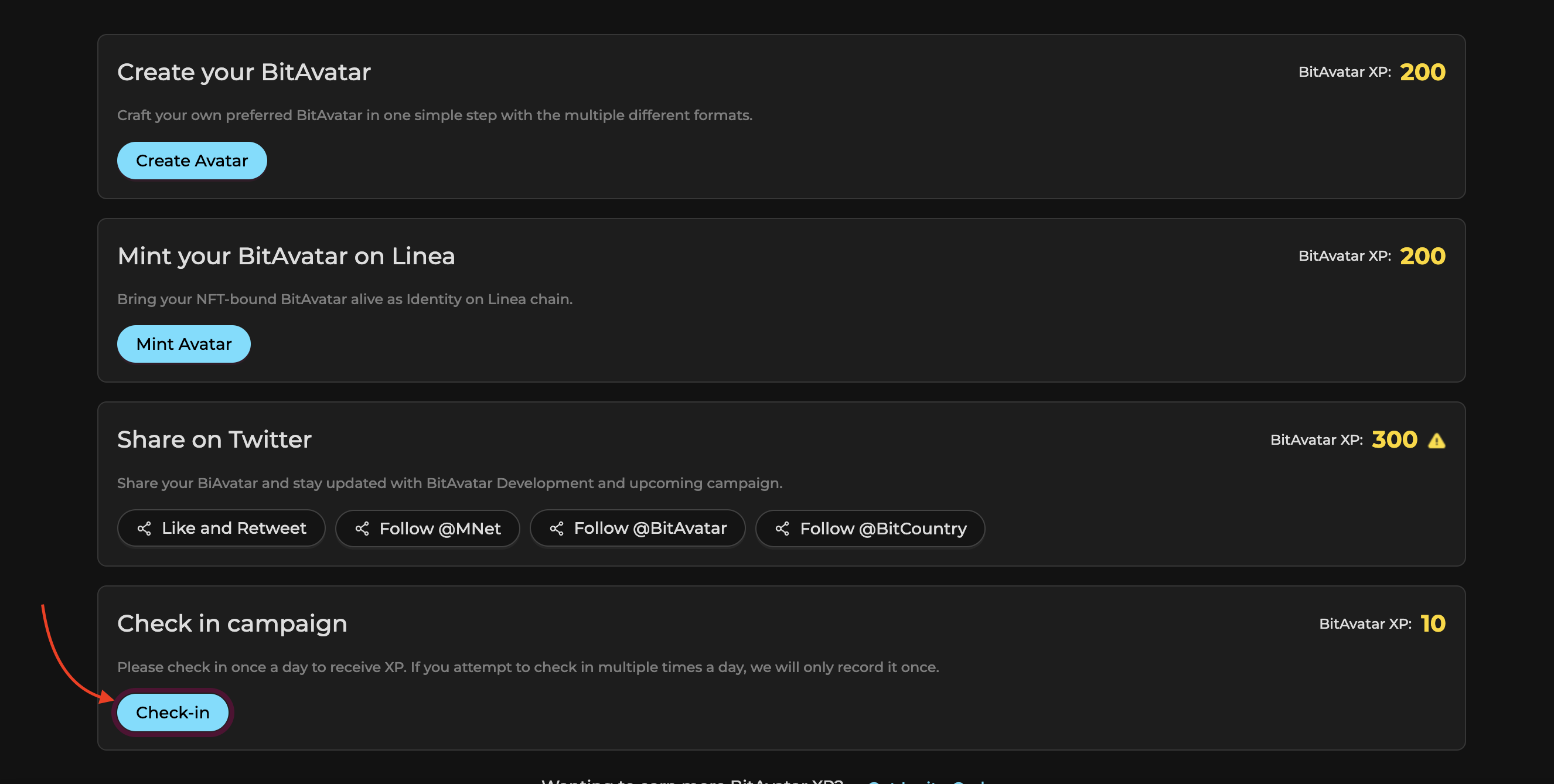
Task: Click 'Please check in once a day' description
Action: [528, 667]
